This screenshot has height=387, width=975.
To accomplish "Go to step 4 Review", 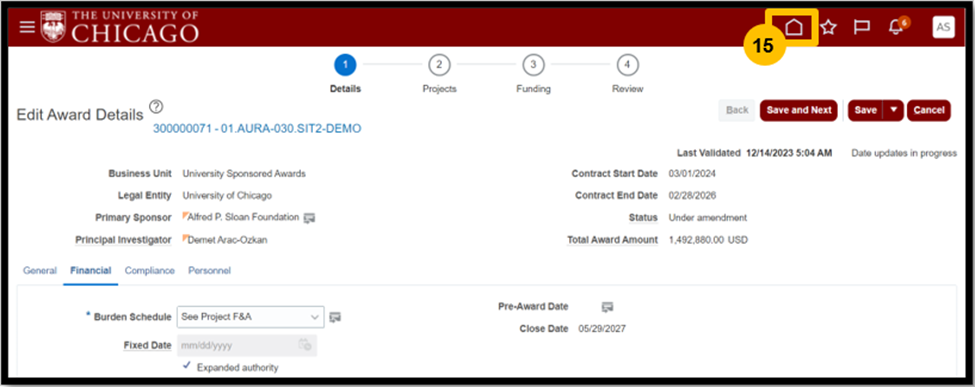I will (x=627, y=64).
